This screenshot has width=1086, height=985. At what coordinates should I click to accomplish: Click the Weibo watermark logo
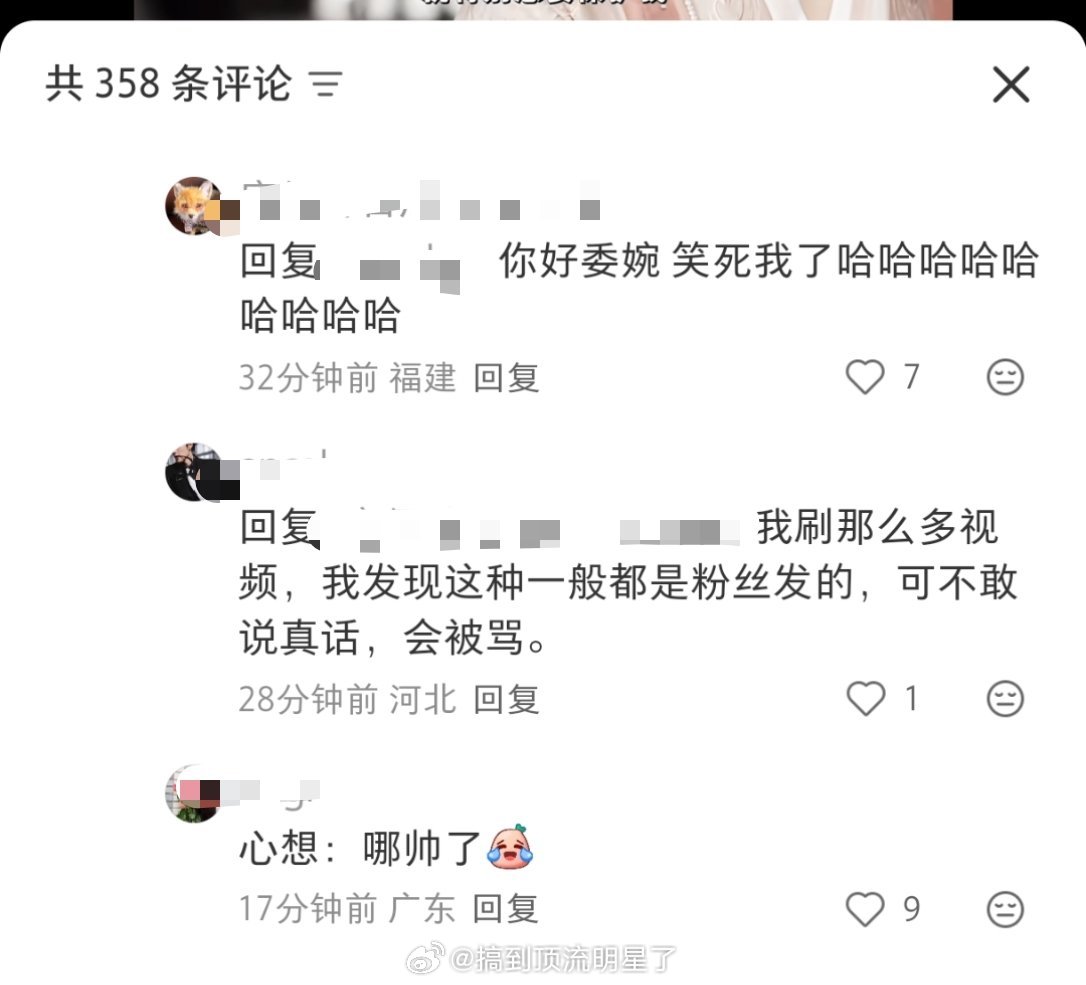click(x=425, y=958)
